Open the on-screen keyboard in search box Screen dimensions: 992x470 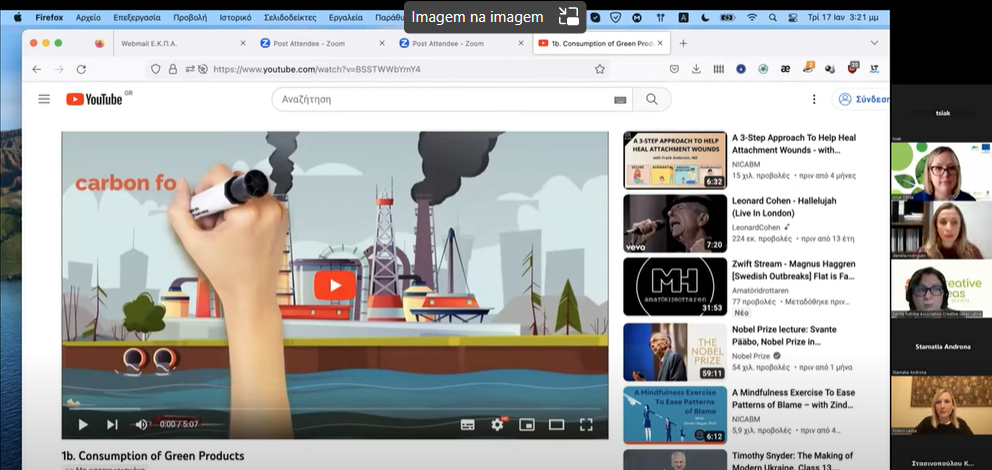(x=620, y=100)
